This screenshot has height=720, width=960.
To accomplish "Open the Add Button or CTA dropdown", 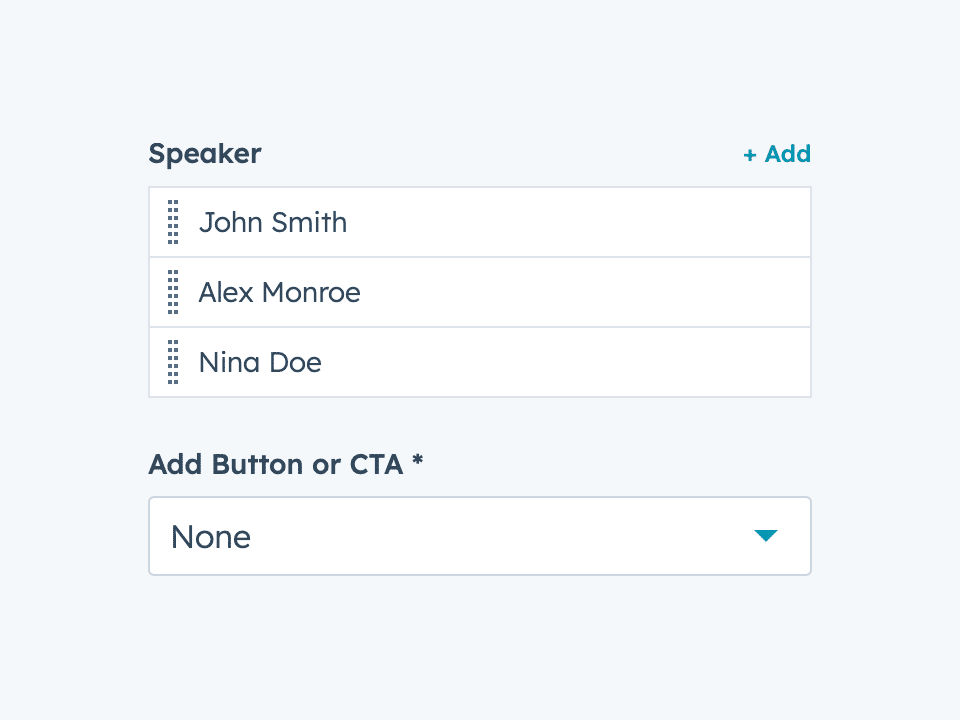I will (480, 536).
